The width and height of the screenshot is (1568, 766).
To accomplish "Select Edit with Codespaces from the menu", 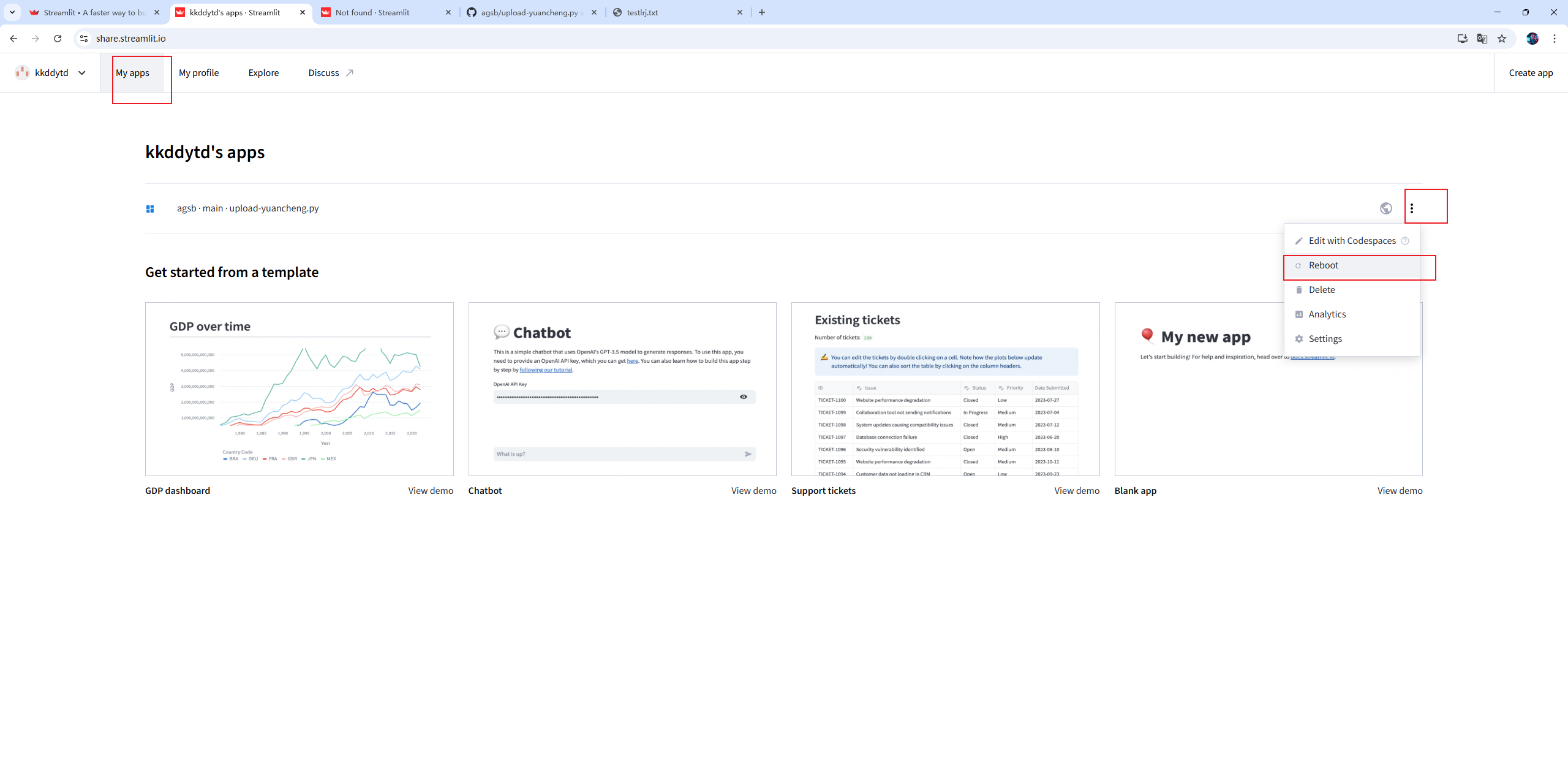I will tap(1352, 241).
